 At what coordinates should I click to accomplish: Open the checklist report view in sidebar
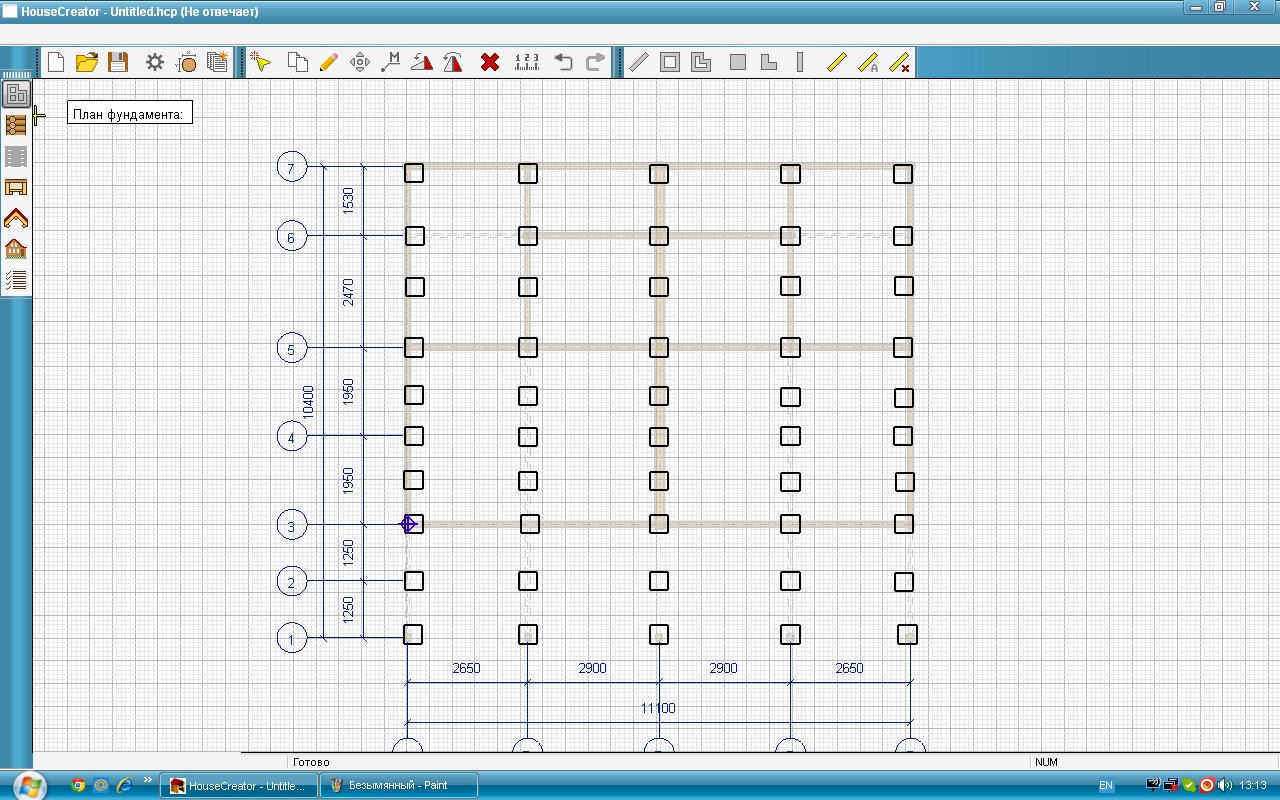coord(16,280)
